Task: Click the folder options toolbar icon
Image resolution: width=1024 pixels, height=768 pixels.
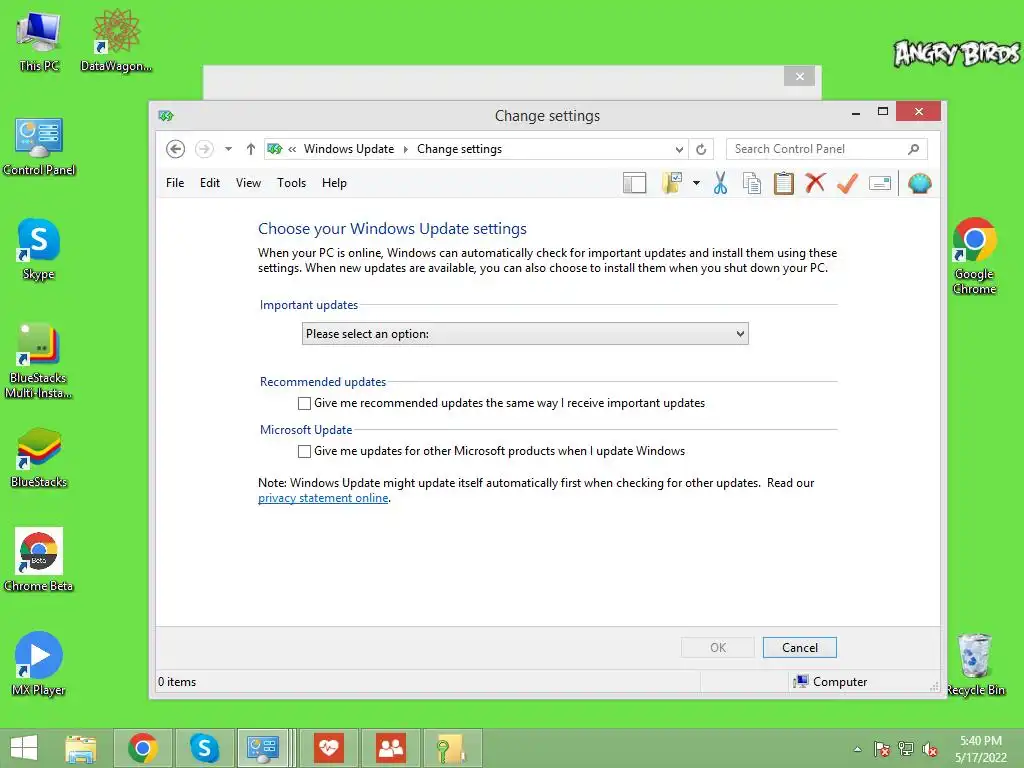Action: pyautogui.click(x=672, y=184)
